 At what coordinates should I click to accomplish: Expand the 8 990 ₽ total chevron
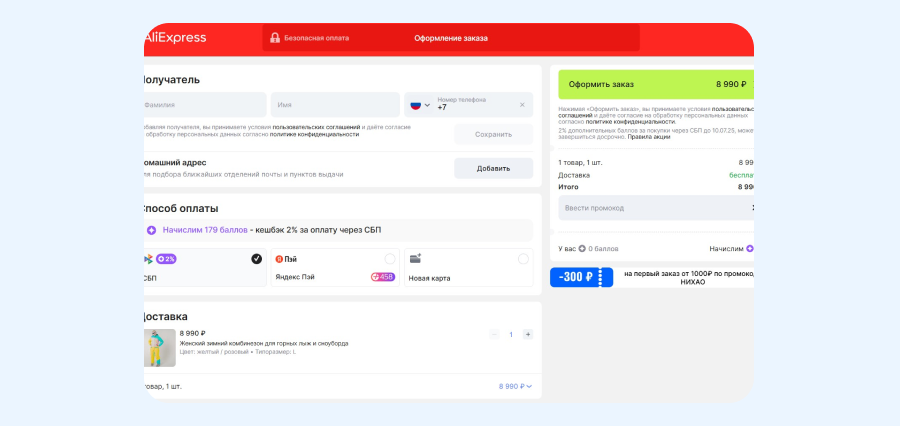[529, 386]
